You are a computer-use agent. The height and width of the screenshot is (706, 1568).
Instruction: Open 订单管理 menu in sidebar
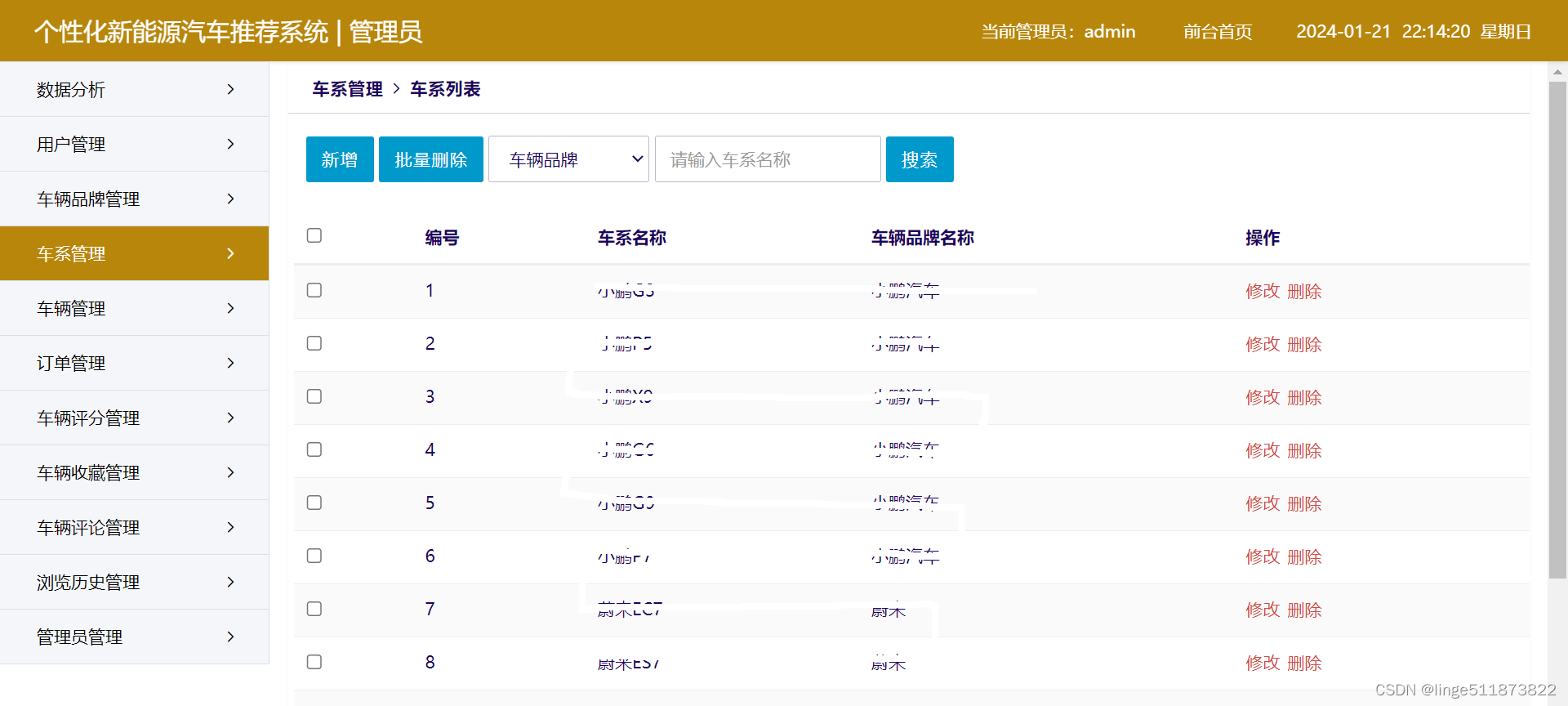(134, 363)
